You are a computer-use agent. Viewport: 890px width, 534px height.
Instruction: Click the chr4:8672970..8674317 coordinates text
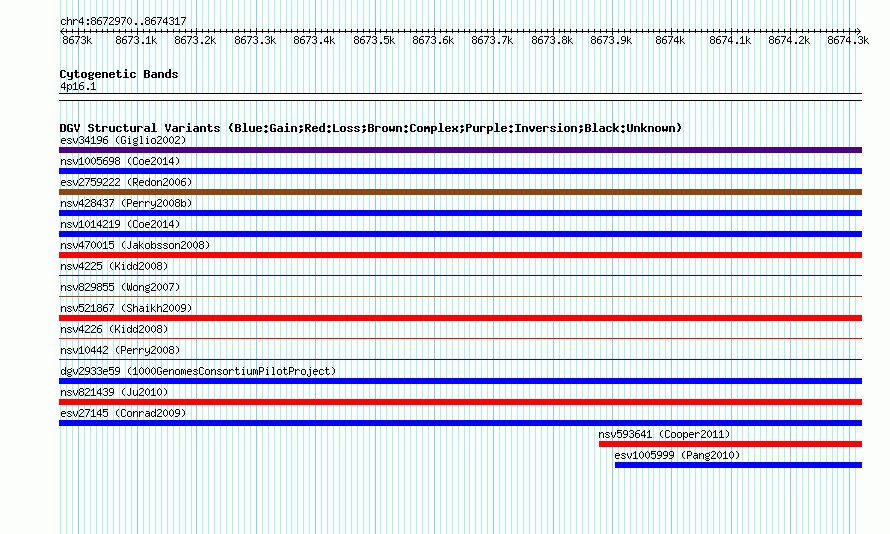pos(123,21)
